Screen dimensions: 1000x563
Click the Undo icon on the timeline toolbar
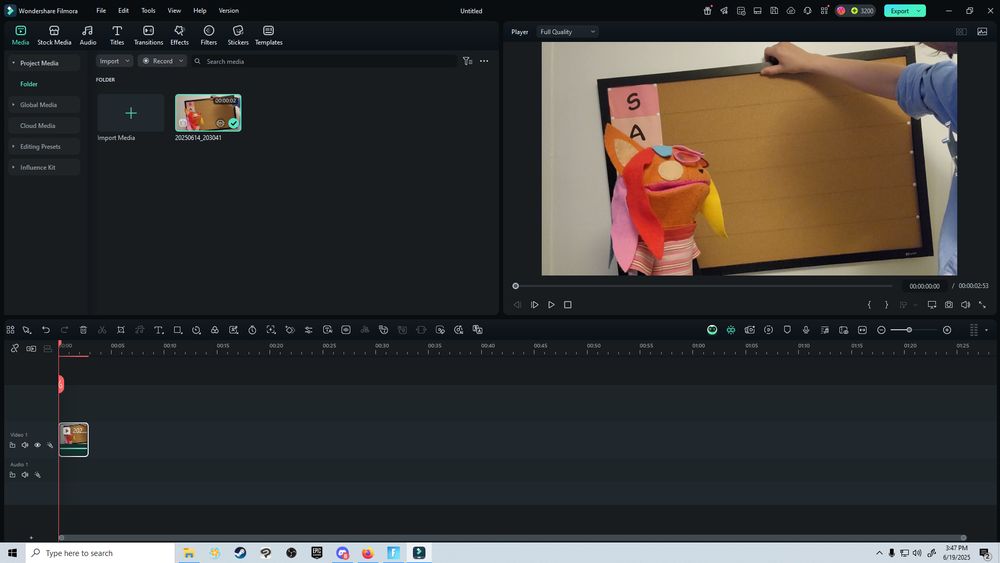[x=46, y=330]
